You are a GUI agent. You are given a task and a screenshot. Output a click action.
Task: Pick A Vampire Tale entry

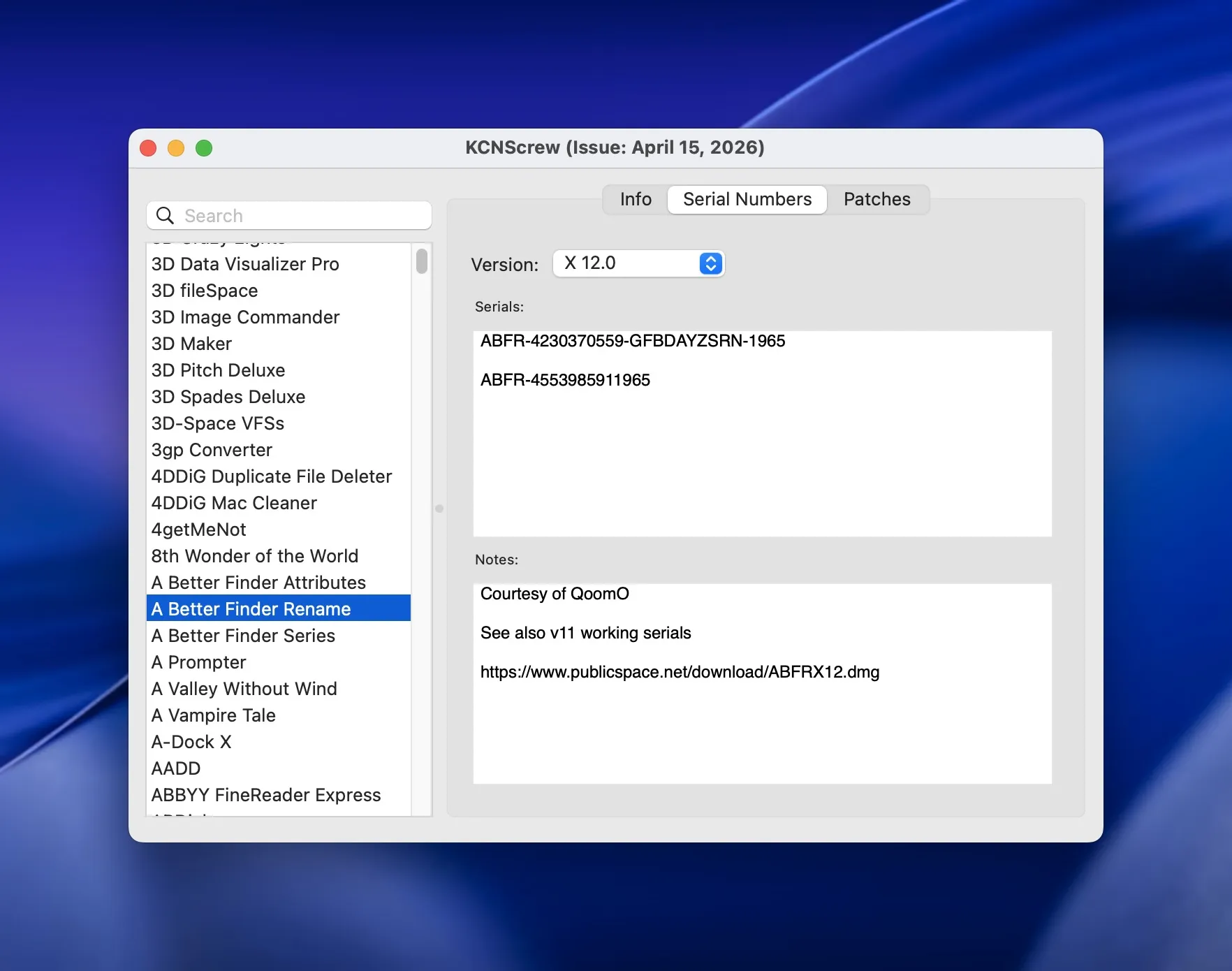[279, 715]
